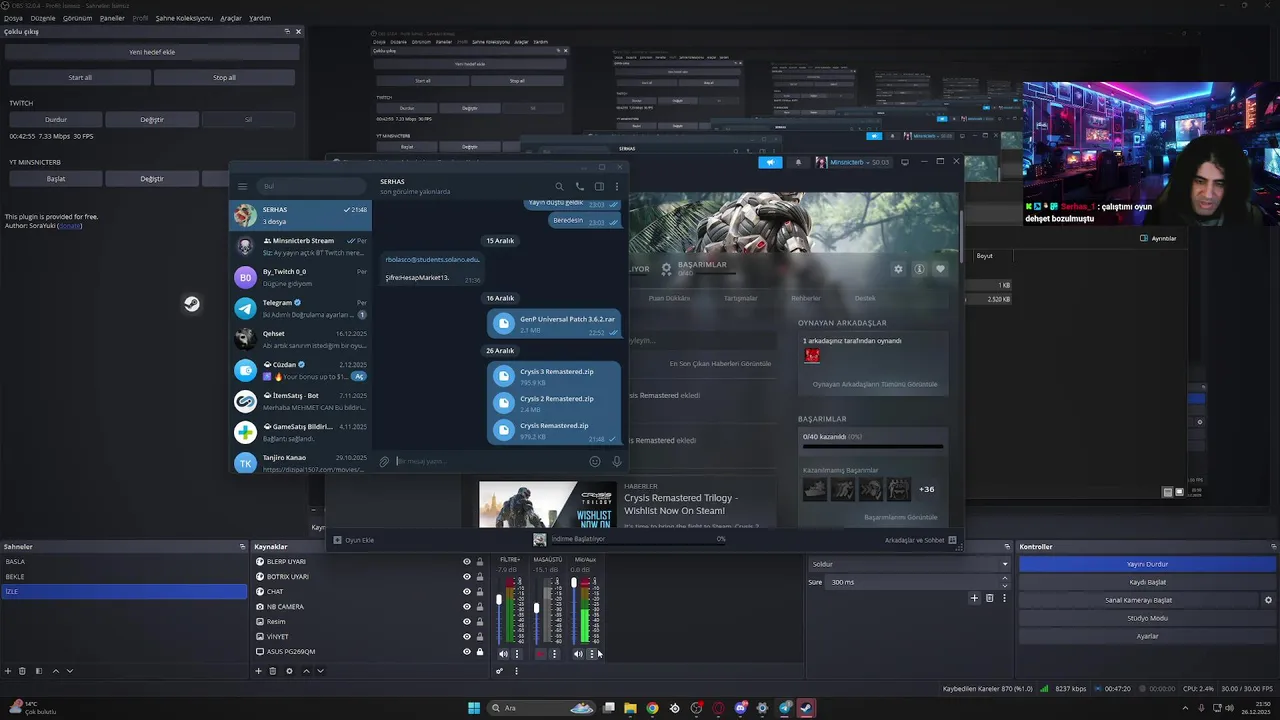Toggle visibility of the CHAT source
The image size is (1280, 720).
click(466, 592)
